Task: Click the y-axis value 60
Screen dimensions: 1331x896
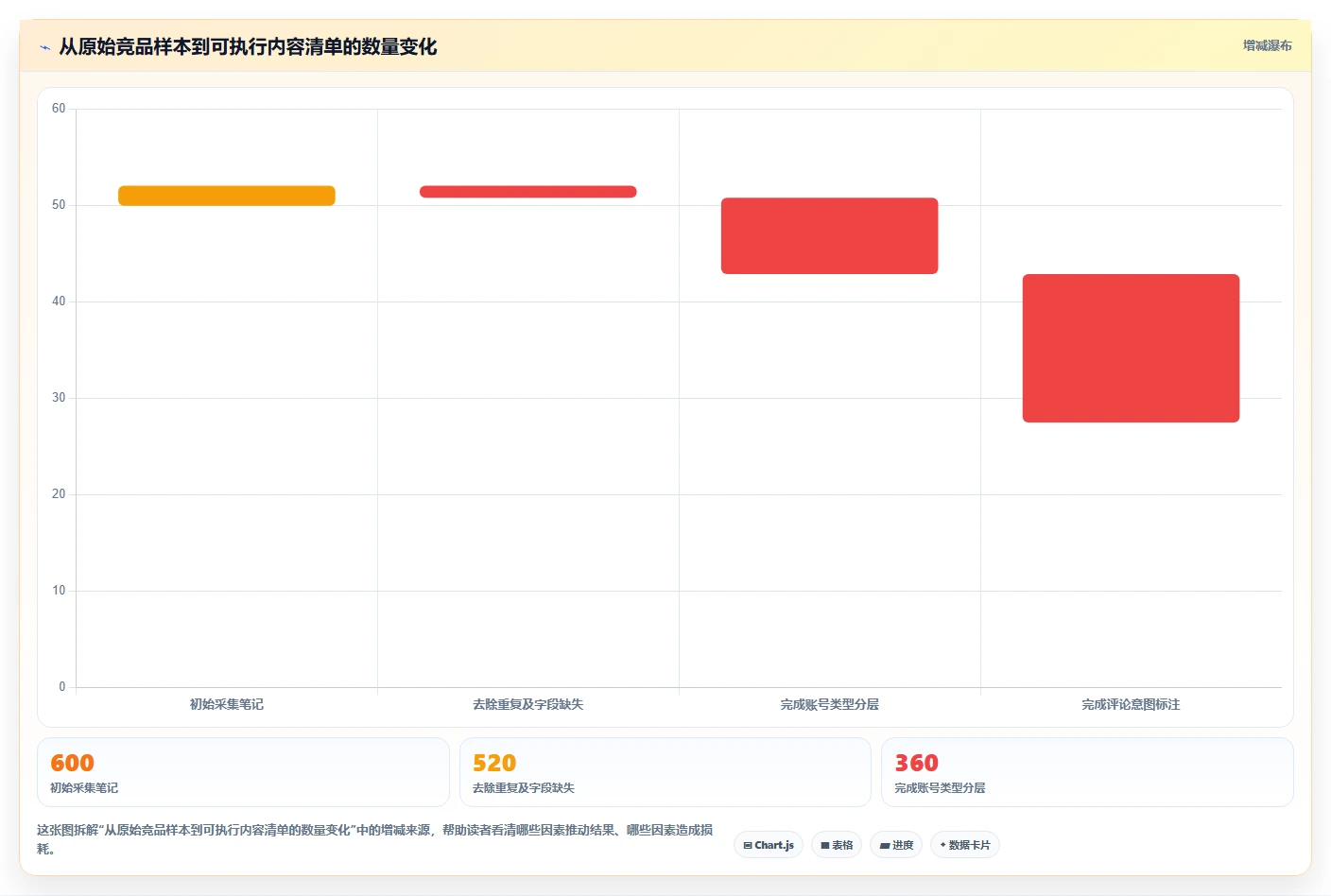Action: 59,109
